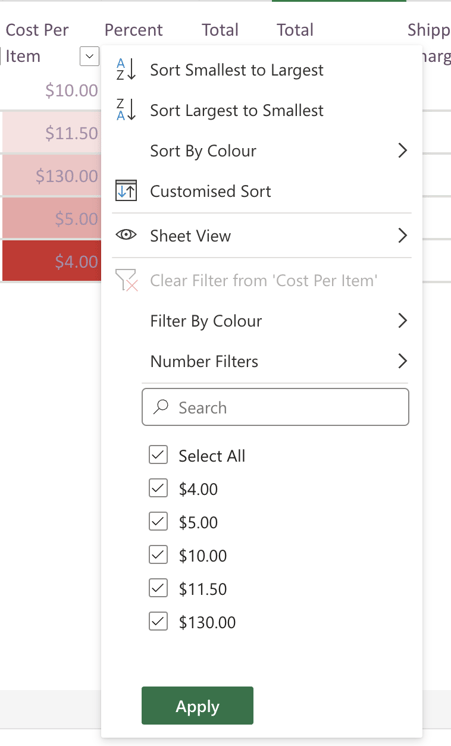Choose Sort Largest to Smallest

pos(236,110)
